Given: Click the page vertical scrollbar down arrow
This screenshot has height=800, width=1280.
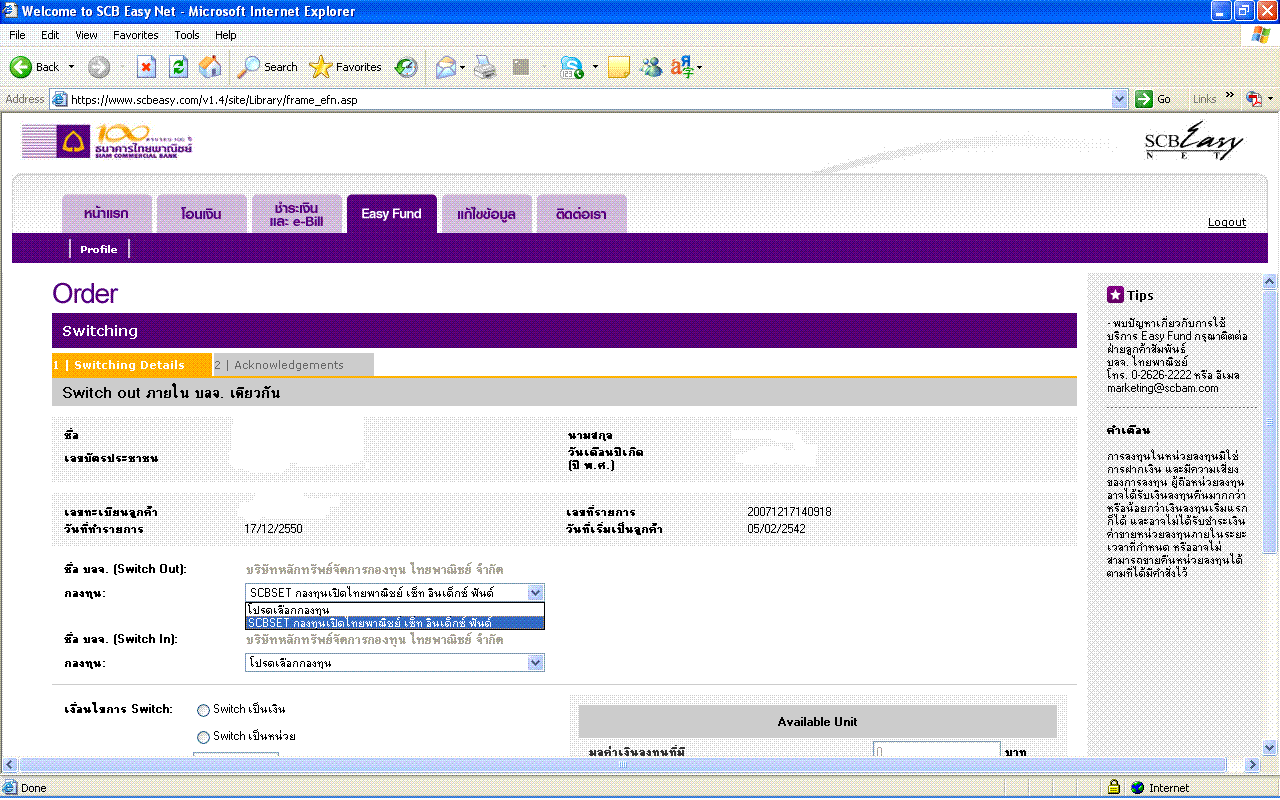Looking at the screenshot, I should pos(1270,747).
